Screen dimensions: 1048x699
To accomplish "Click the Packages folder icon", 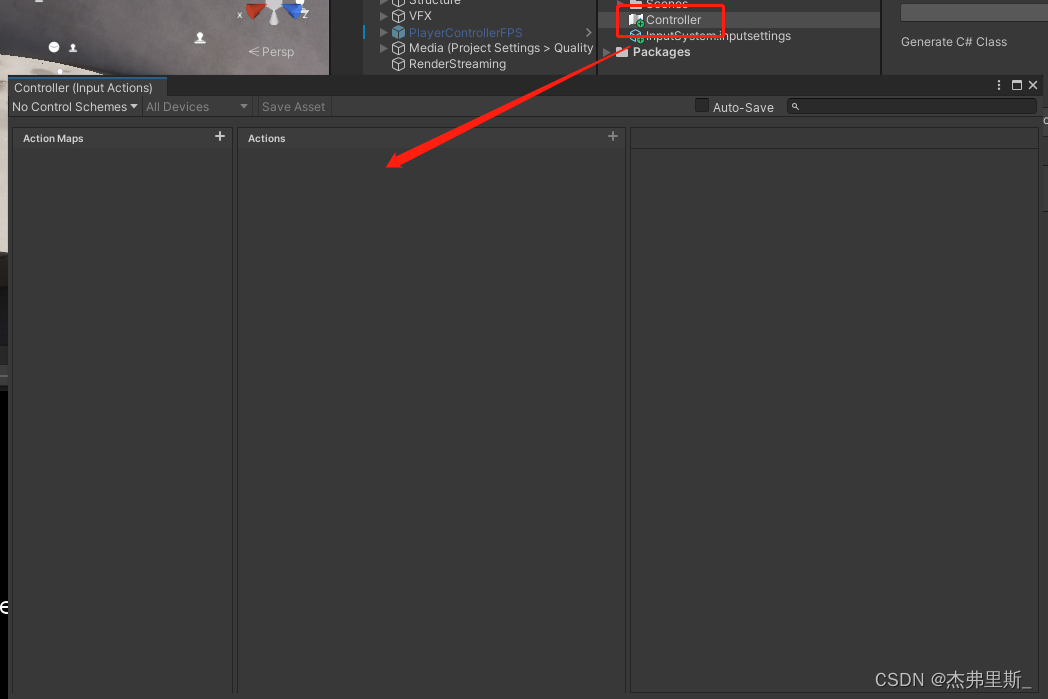I will pyautogui.click(x=621, y=52).
